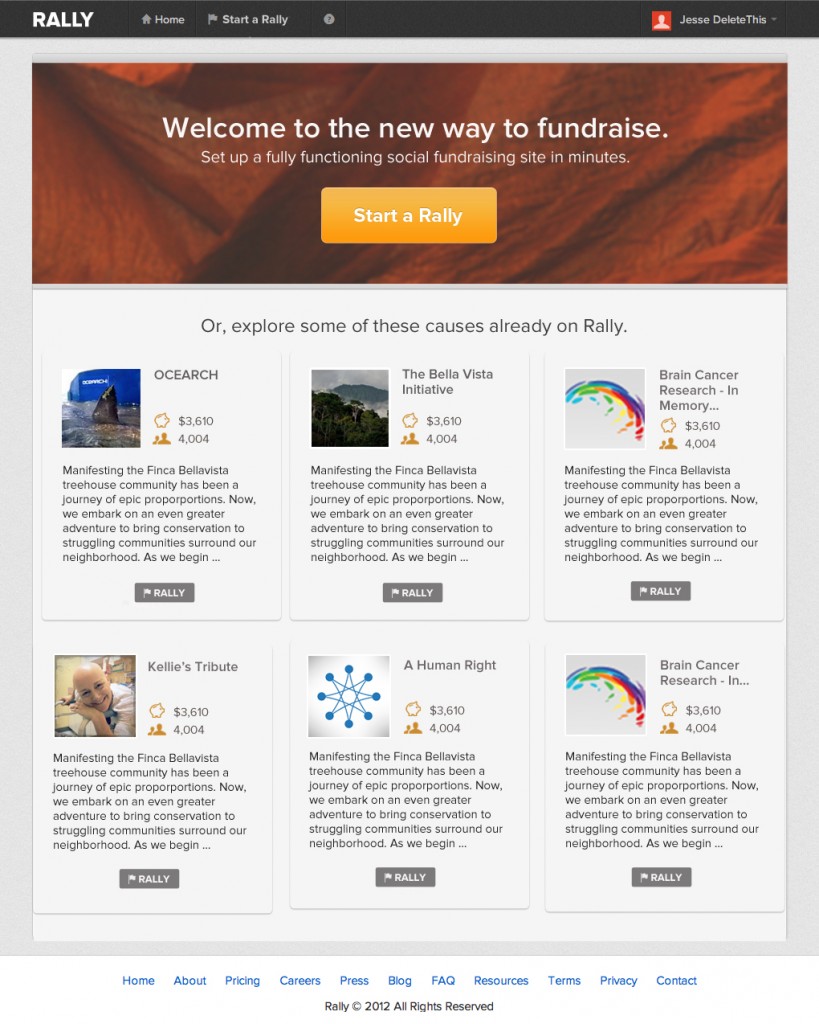The height and width of the screenshot is (1024, 819).
Task: Click the piggy bank icon under OCEARCH
Action: [162, 421]
